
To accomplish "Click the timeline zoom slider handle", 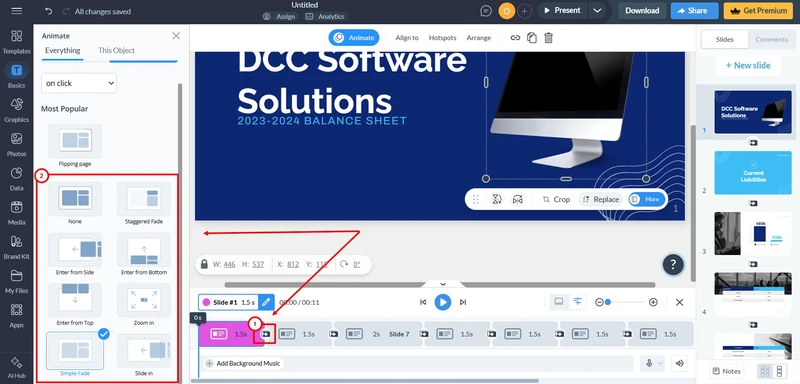I will point(608,302).
